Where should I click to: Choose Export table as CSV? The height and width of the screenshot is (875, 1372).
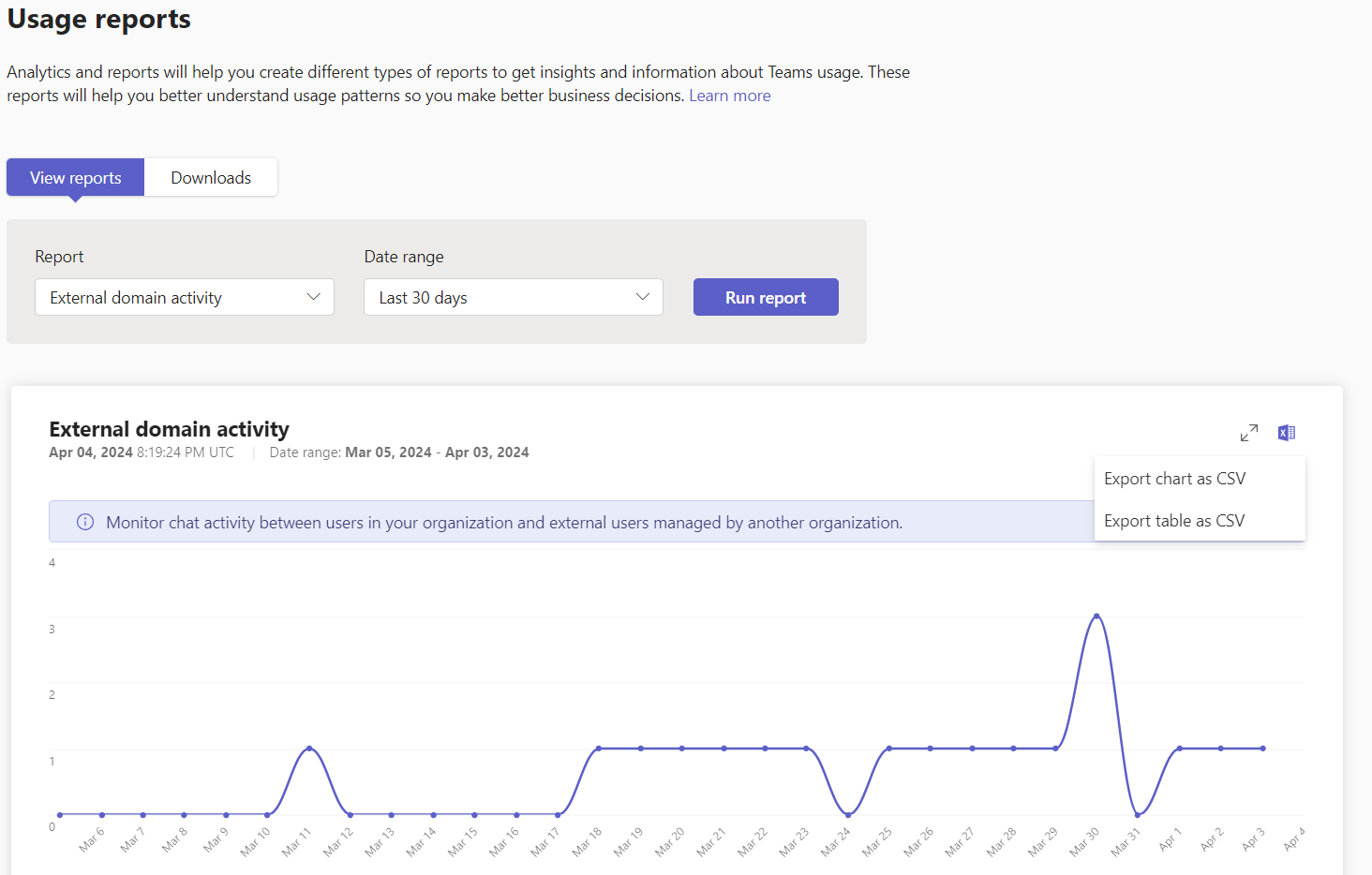click(1174, 521)
